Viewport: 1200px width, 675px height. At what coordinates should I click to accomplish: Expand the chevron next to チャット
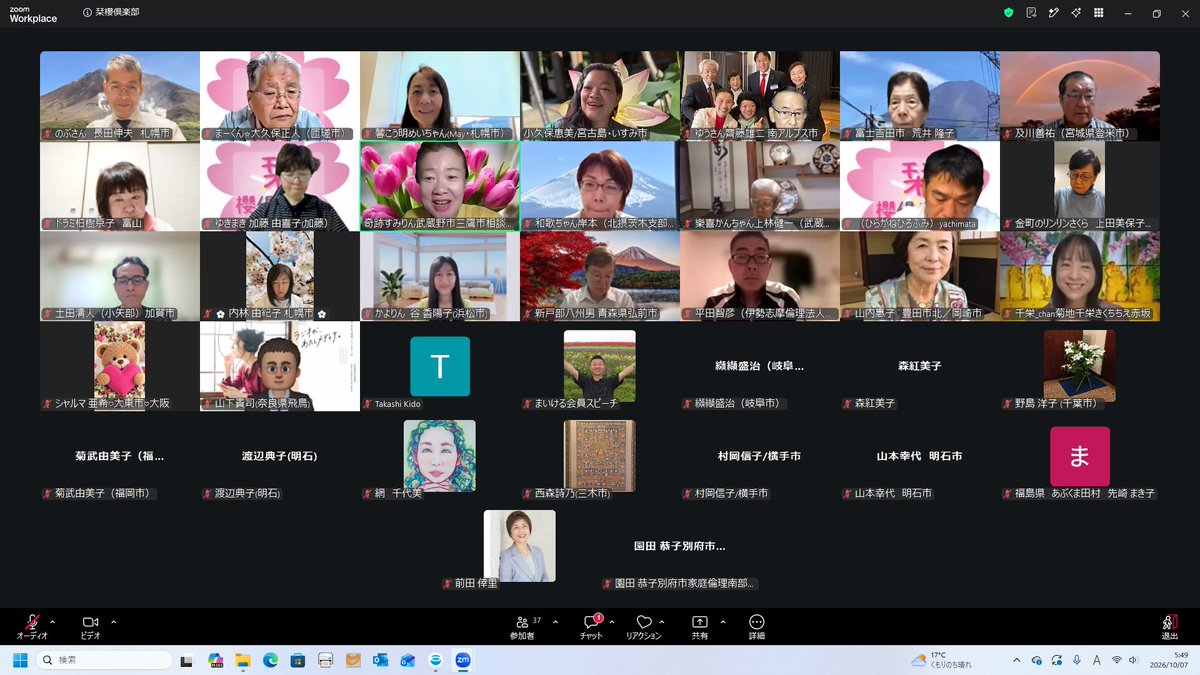[x=612, y=621]
